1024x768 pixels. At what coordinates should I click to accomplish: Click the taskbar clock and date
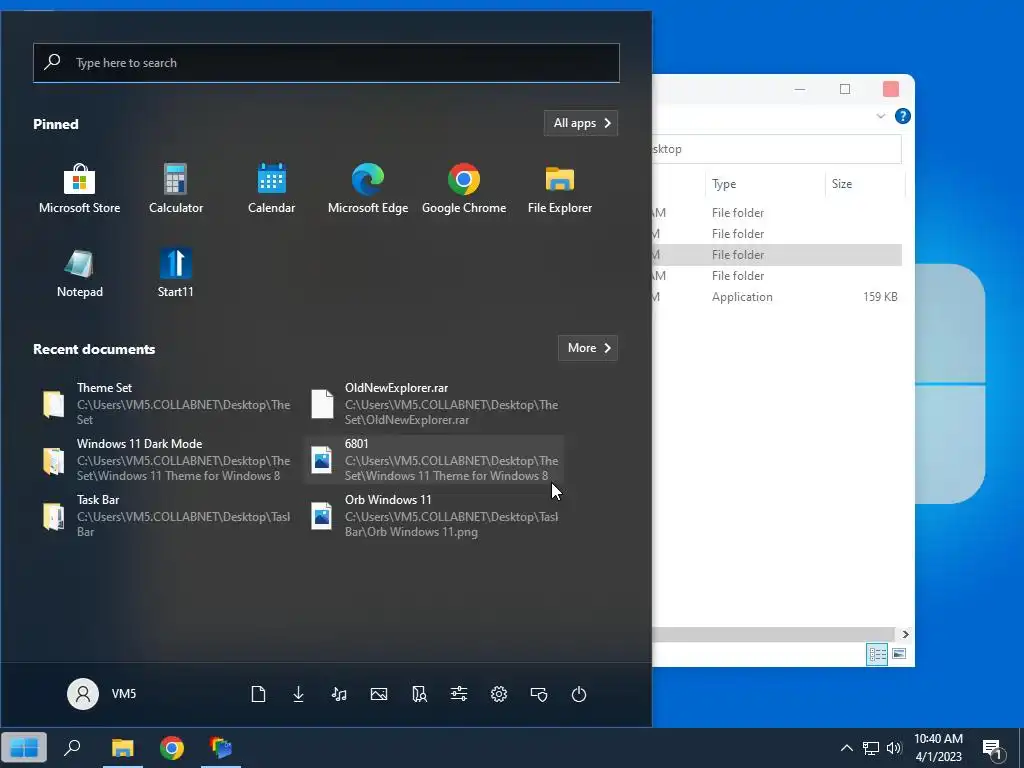[x=938, y=748]
